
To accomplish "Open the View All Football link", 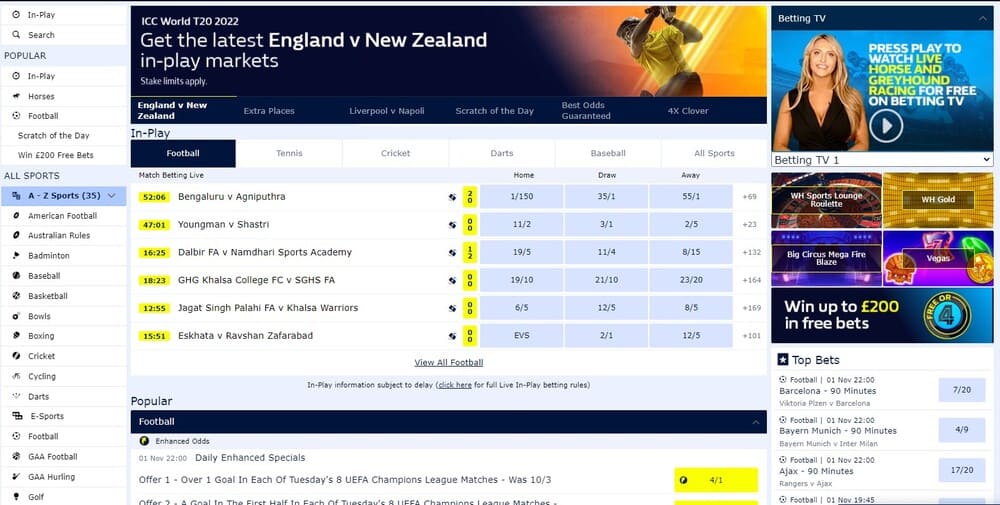I will tap(449, 363).
